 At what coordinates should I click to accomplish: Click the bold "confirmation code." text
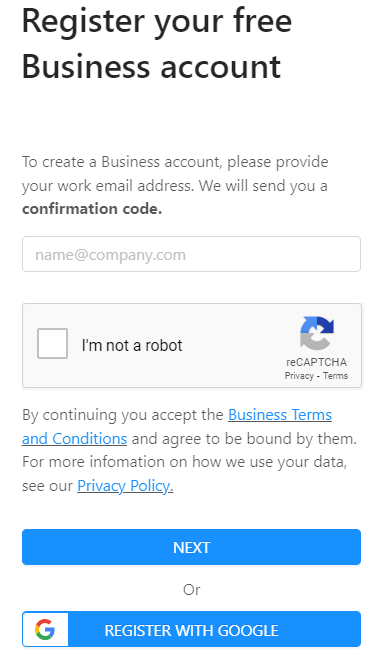92,209
